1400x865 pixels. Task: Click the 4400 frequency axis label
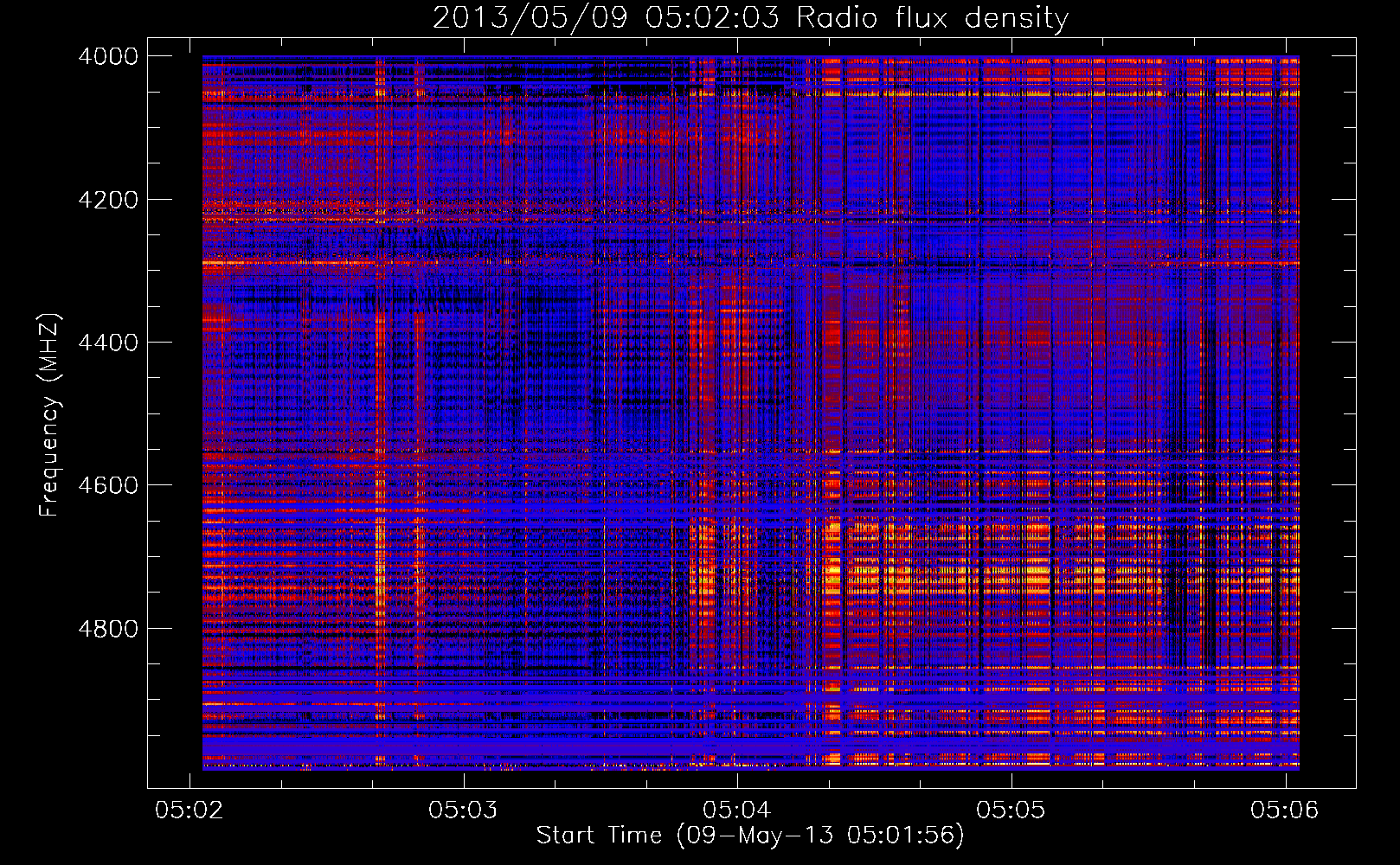tap(108, 343)
